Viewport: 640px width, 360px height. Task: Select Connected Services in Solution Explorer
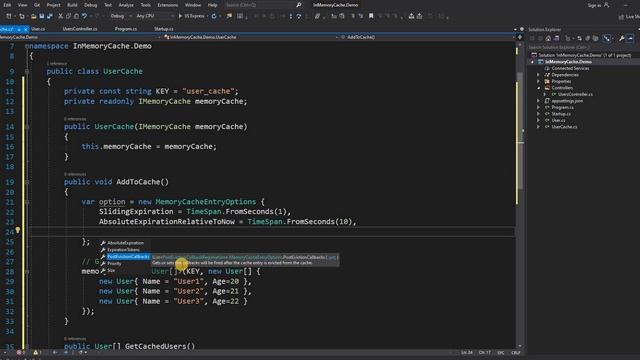(x=570, y=68)
